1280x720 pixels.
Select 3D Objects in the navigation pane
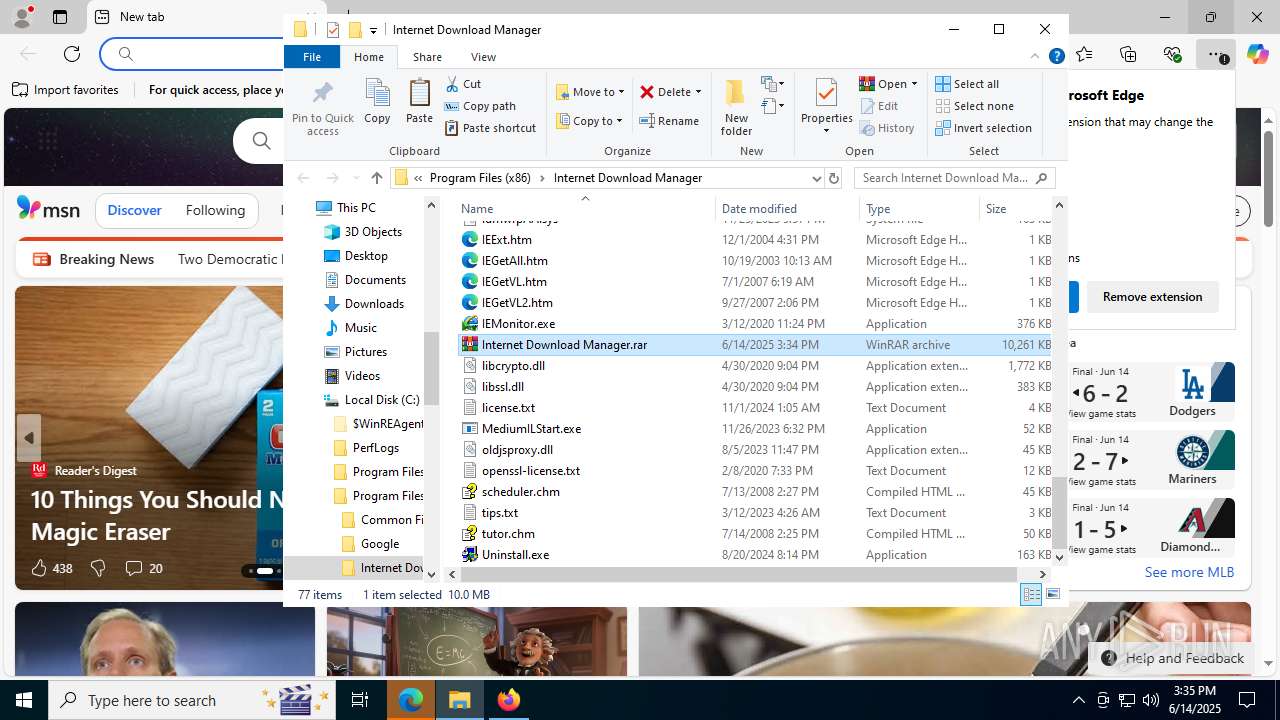point(373,232)
